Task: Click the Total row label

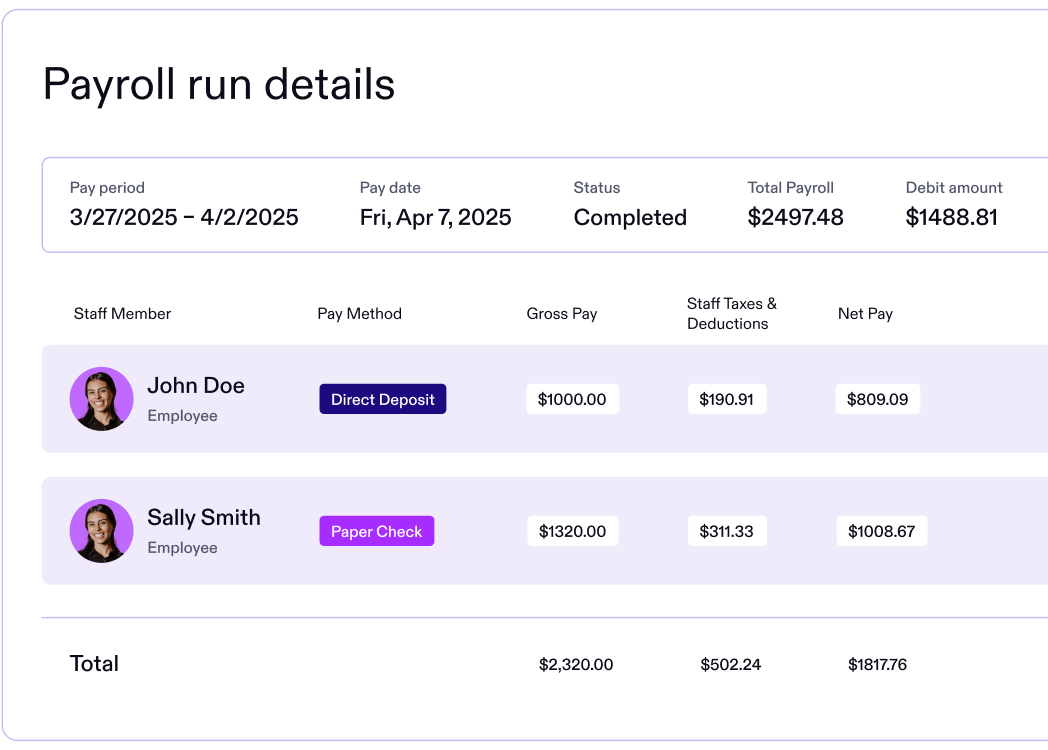Action: [94, 664]
